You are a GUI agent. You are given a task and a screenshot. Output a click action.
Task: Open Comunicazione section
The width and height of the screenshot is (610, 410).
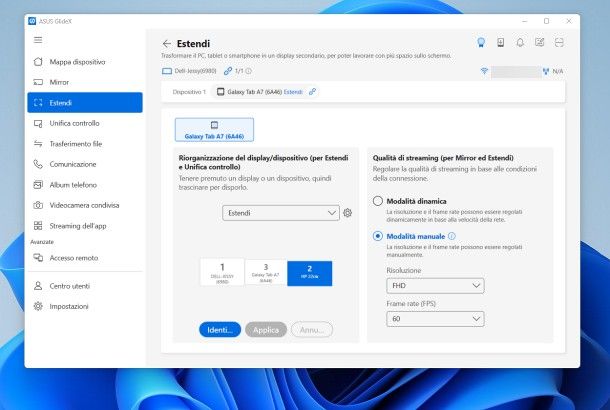tap(85, 164)
